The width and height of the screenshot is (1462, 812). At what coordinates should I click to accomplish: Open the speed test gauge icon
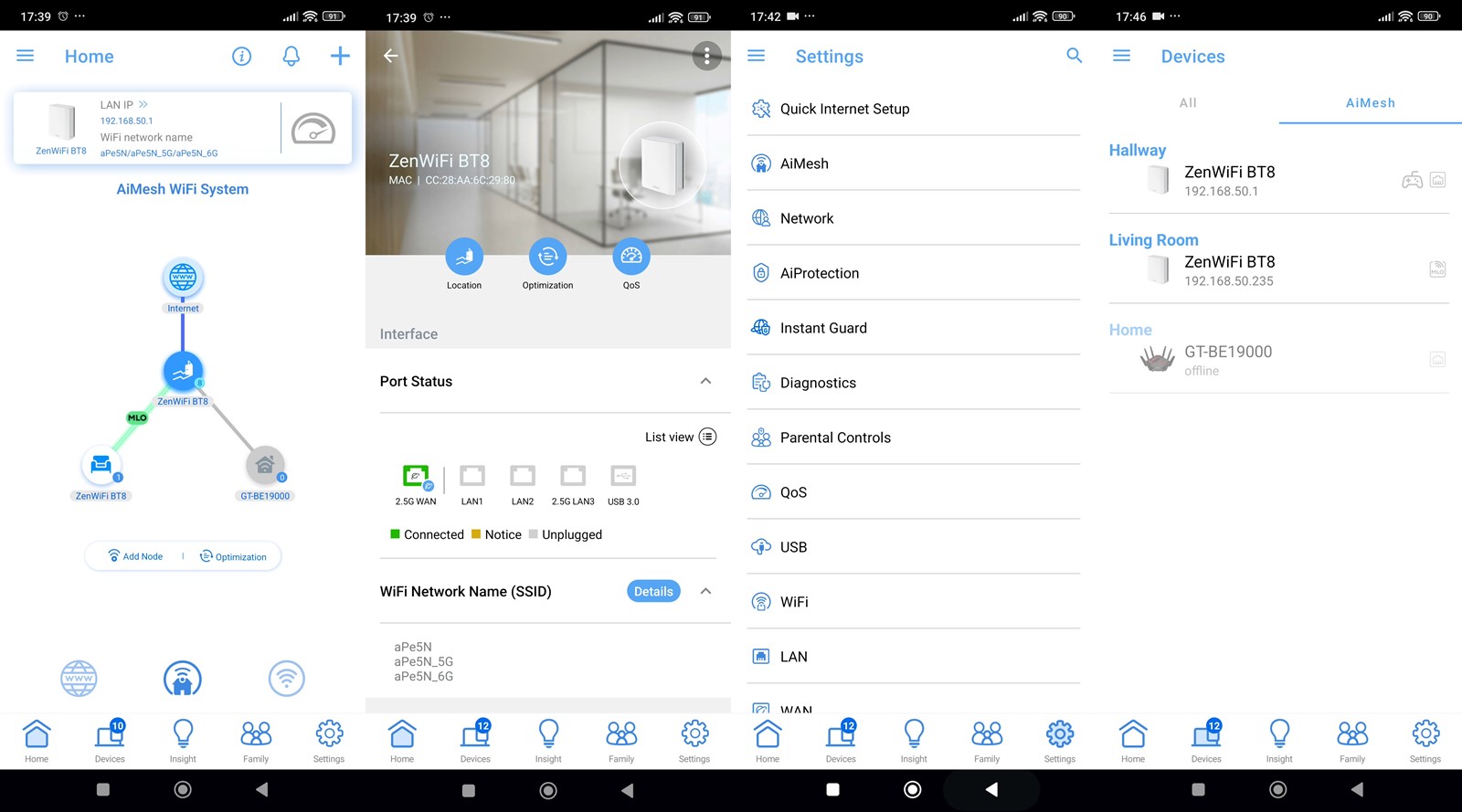point(313,129)
